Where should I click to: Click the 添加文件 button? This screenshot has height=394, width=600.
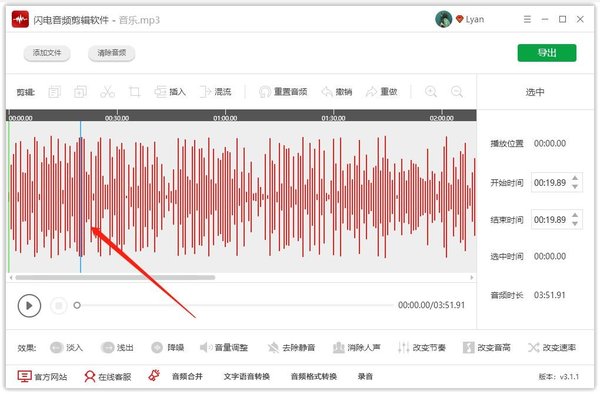47,53
